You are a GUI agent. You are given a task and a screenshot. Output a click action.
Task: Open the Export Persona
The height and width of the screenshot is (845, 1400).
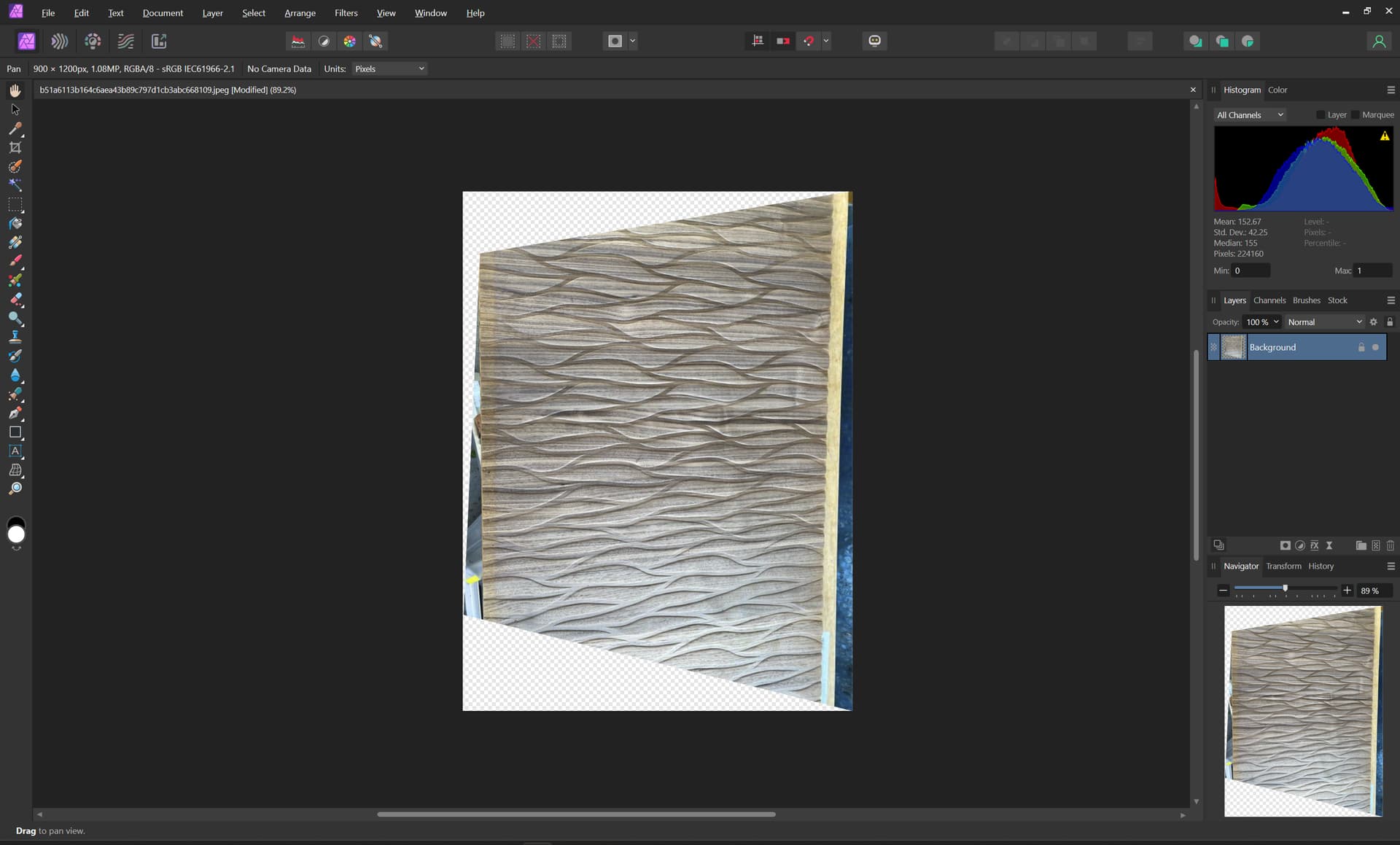[x=159, y=42]
